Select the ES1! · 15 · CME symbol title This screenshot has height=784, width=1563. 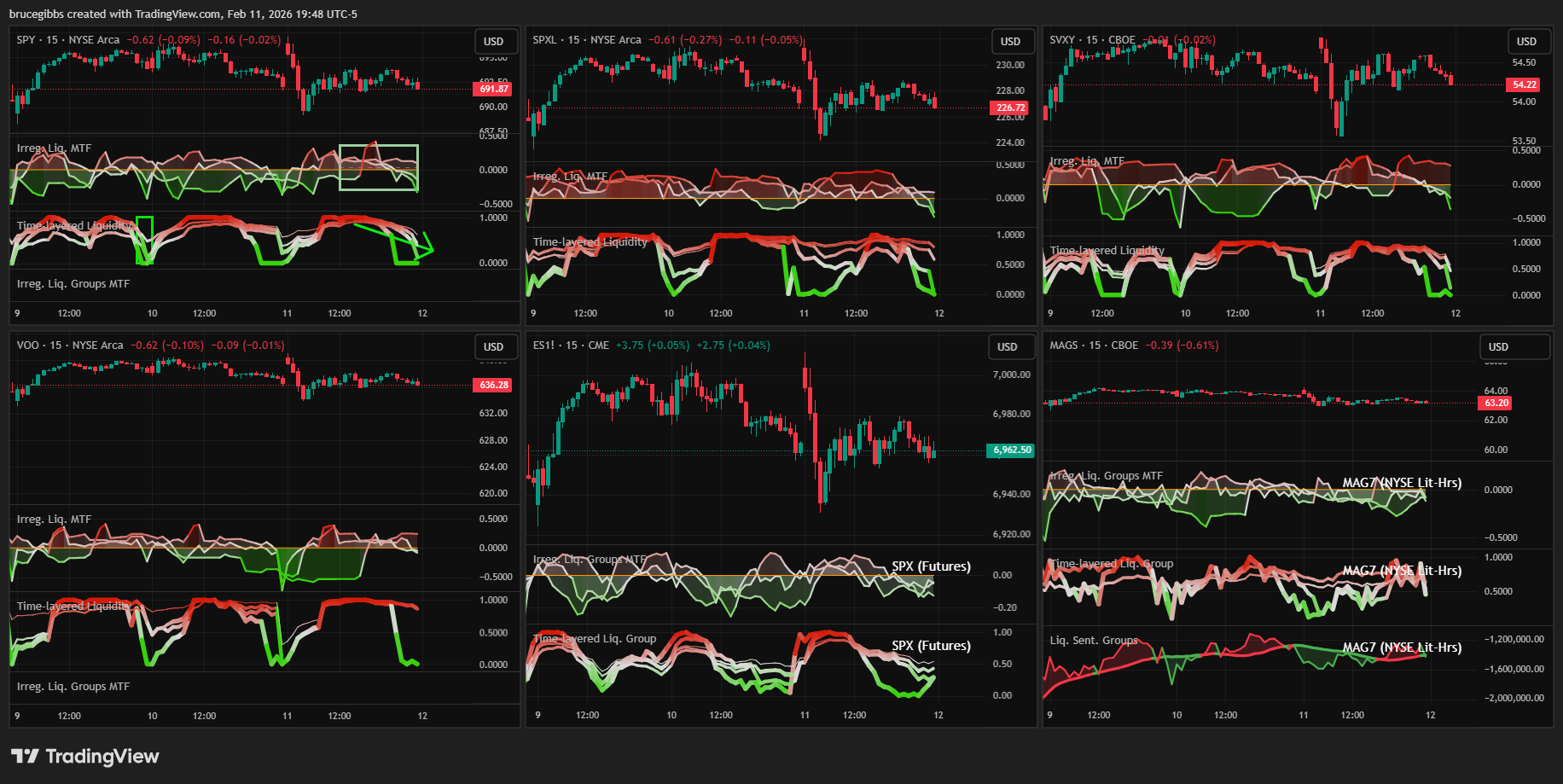[x=571, y=346]
